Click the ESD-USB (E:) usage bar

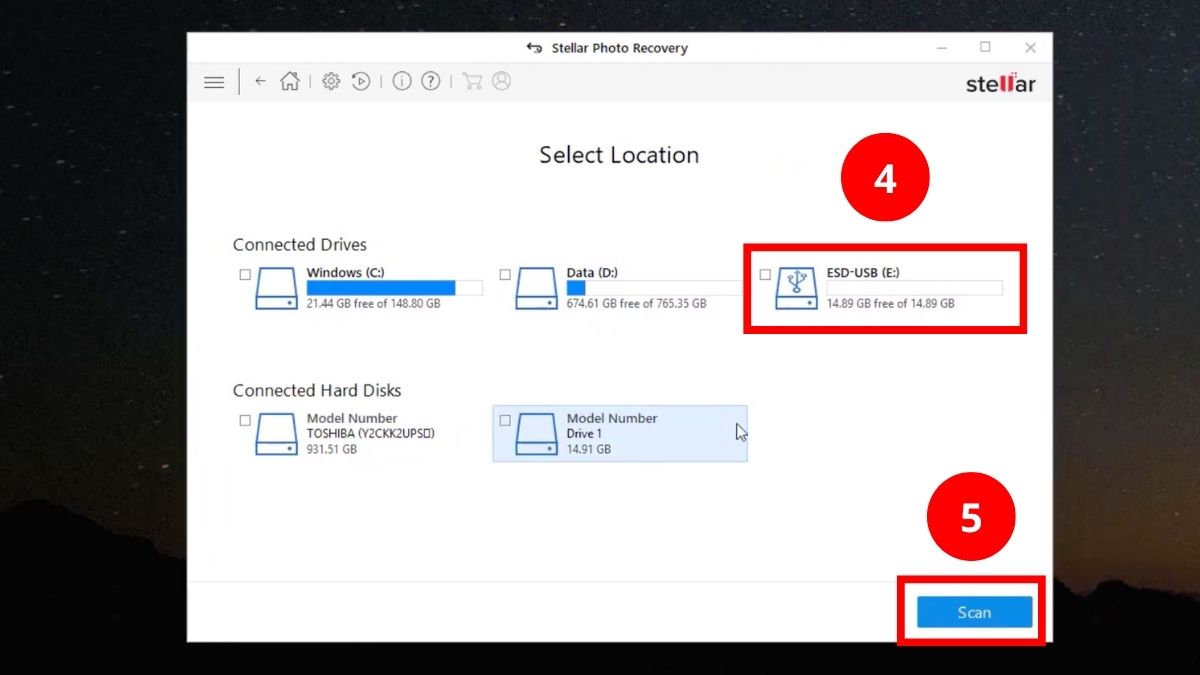[x=914, y=288]
